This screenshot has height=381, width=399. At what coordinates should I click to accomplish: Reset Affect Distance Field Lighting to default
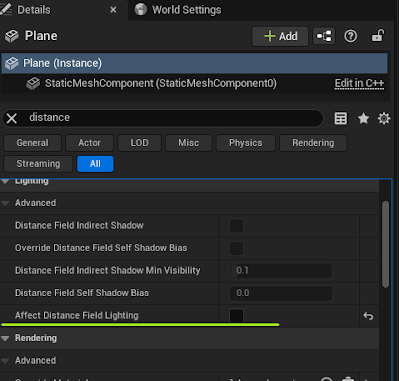368,316
